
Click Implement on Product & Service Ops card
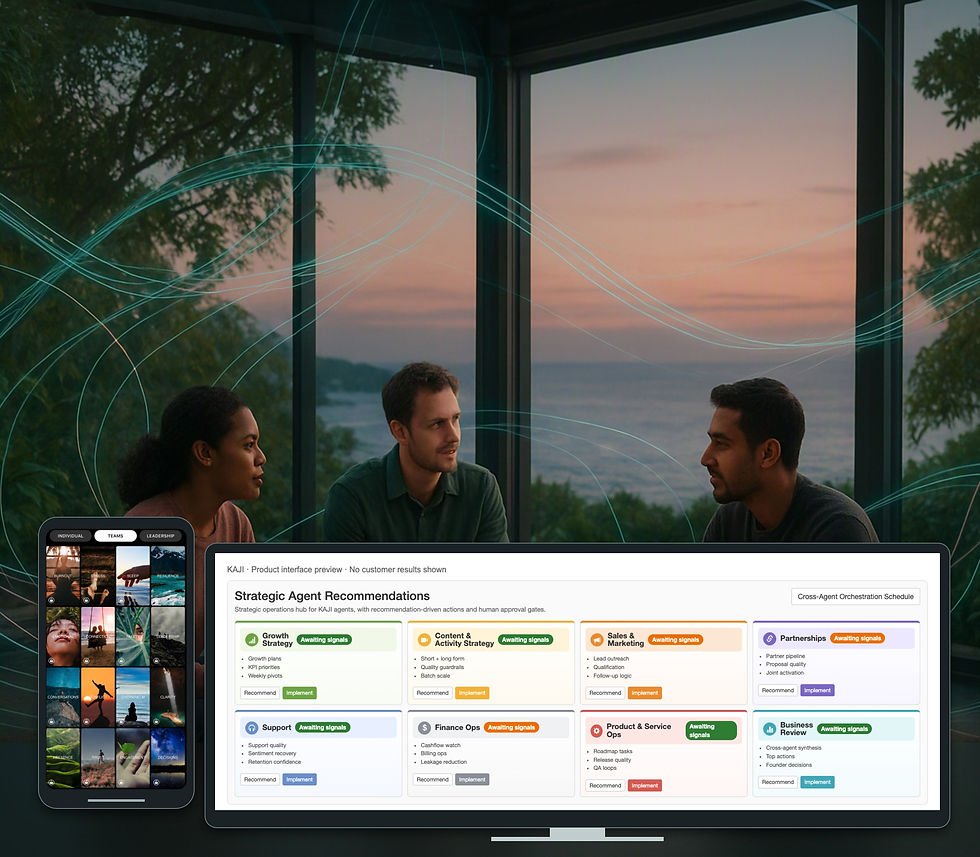point(644,785)
